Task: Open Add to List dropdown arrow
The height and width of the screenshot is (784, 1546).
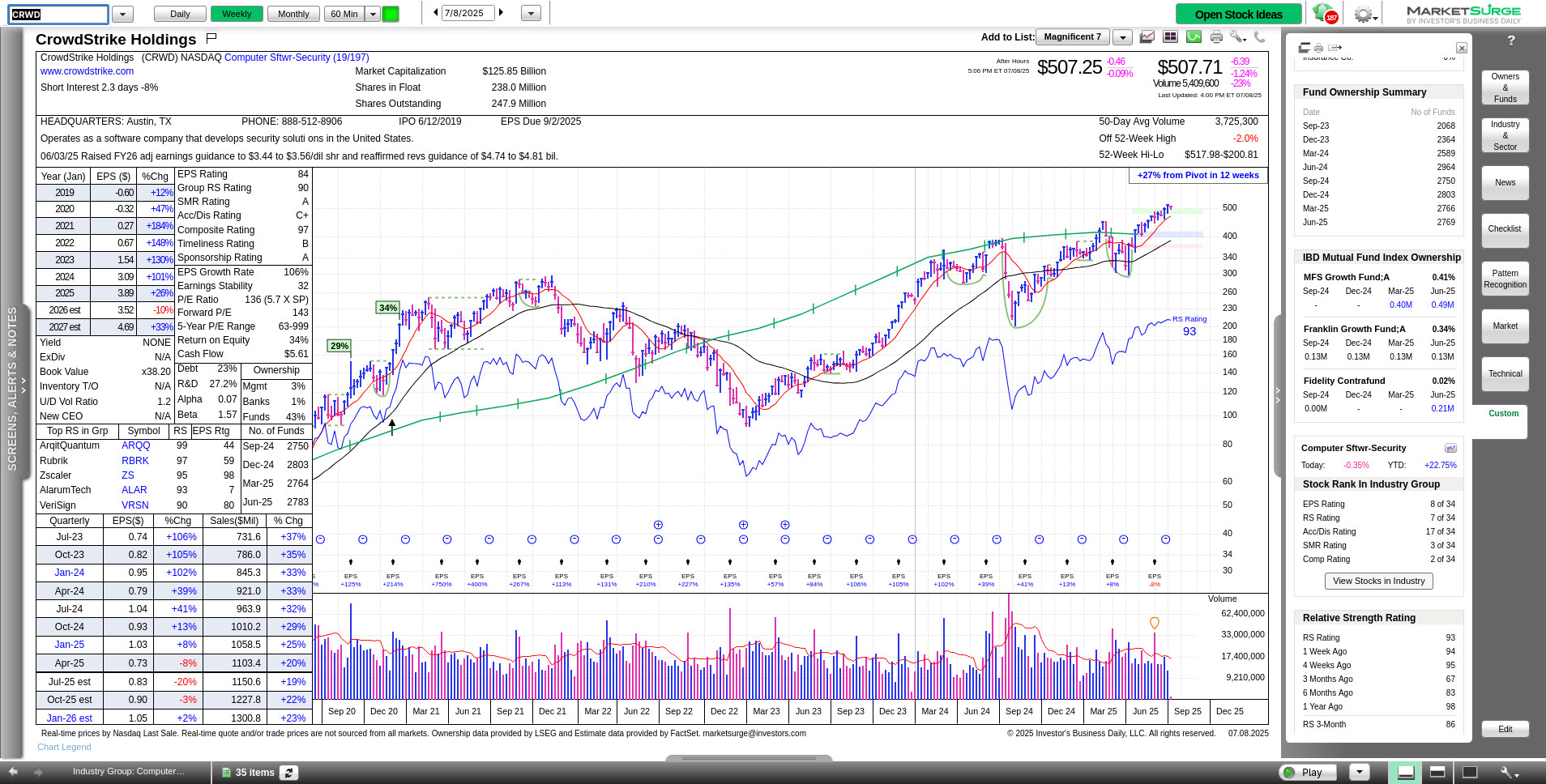Action: coord(1122,37)
